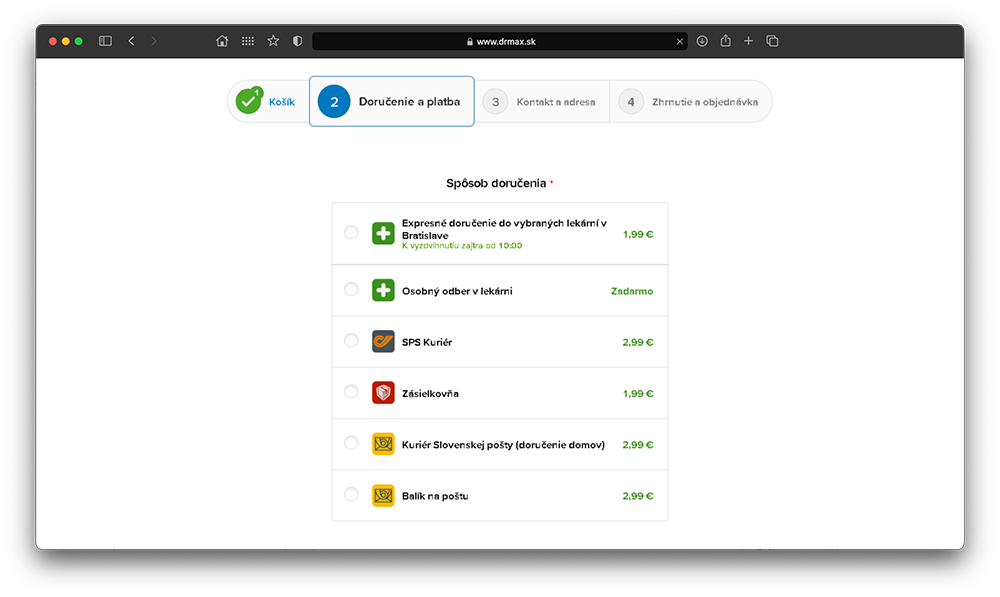This screenshot has width=1000, height=597.
Task: Go back to the Košík step link
Action: click(x=281, y=102)
